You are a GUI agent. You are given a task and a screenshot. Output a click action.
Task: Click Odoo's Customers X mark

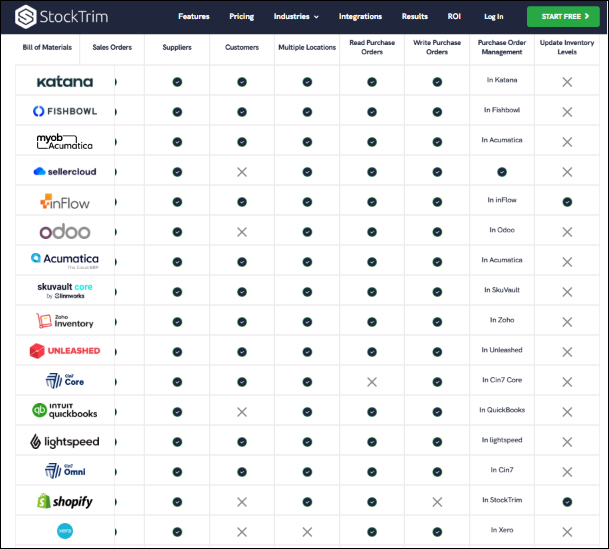tap(242, 232)
